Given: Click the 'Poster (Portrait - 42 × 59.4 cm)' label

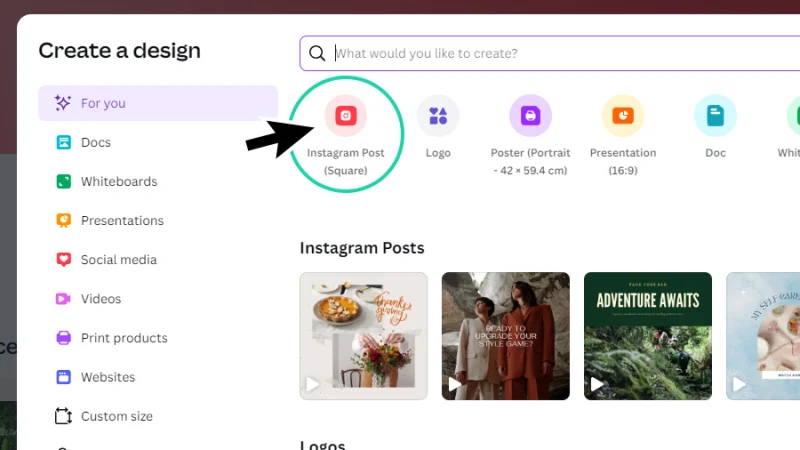Looking at the screenshot, I should [531, 161].
